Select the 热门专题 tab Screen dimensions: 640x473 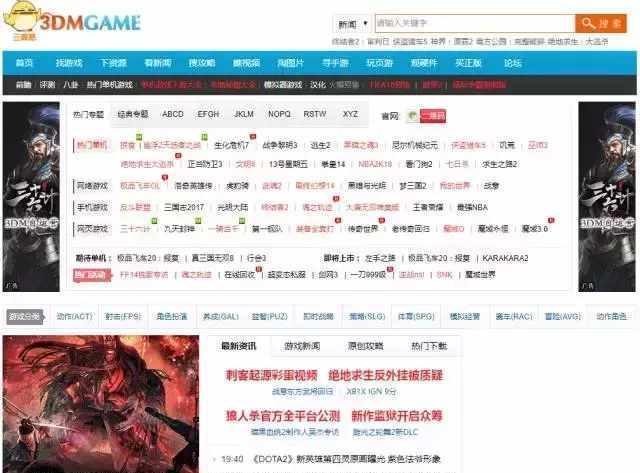tap(88, 115)
